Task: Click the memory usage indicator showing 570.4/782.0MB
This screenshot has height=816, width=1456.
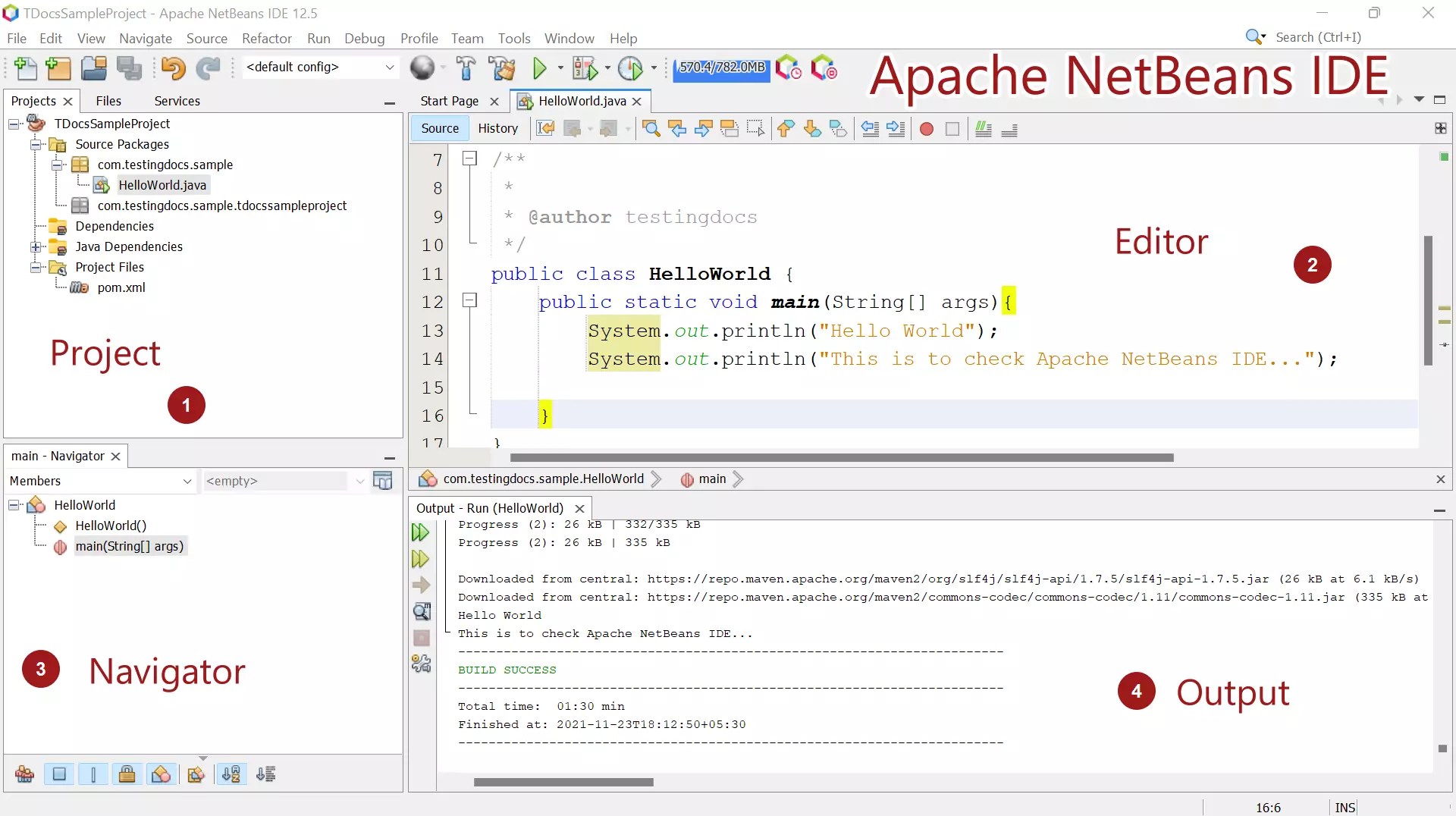Action: tap(721, 70)
